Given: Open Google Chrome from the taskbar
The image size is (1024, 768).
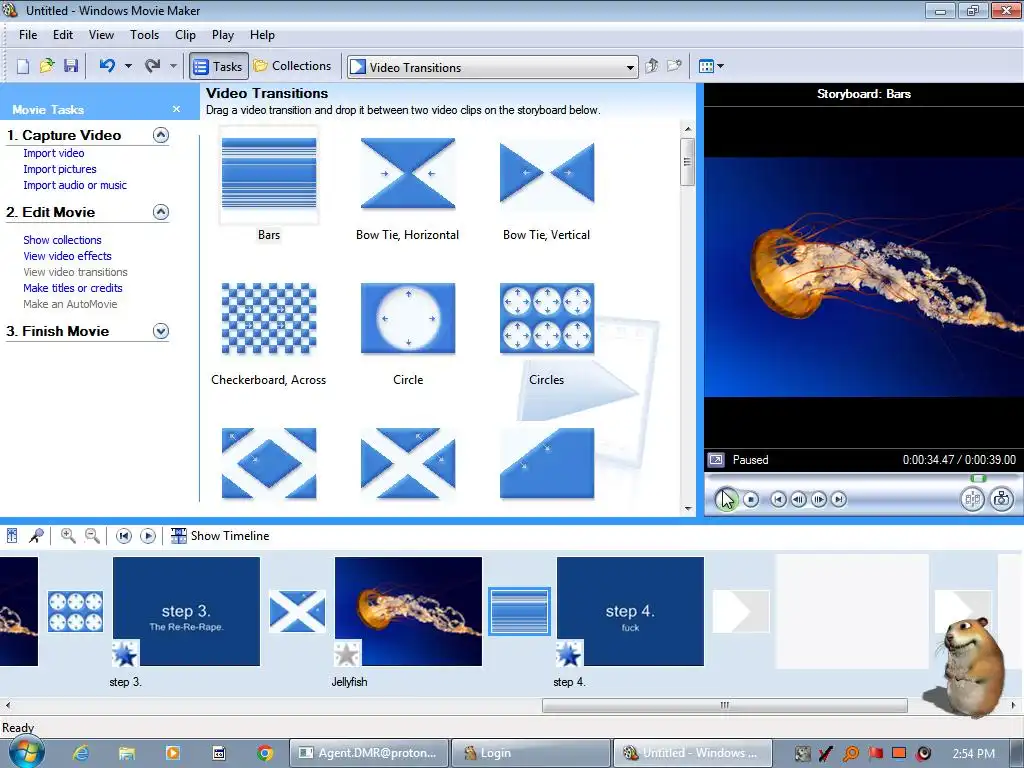Looking at the screenshot, I should [x=264, y=753].
